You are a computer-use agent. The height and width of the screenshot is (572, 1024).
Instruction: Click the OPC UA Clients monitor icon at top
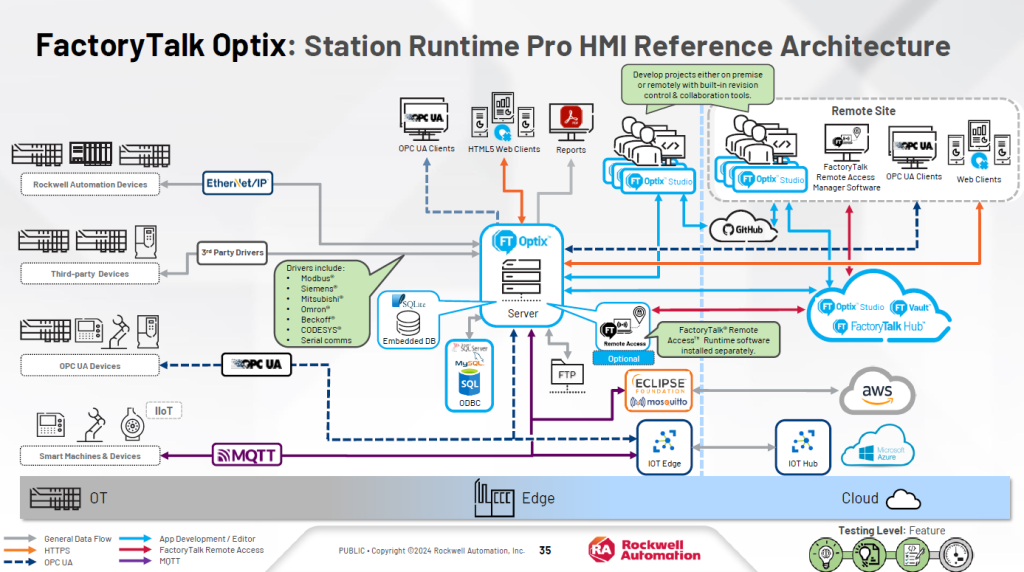424,119
